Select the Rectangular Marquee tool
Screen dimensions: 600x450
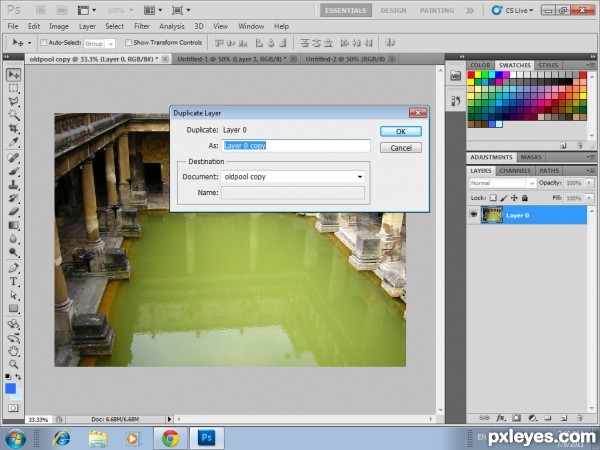(13, 88)
